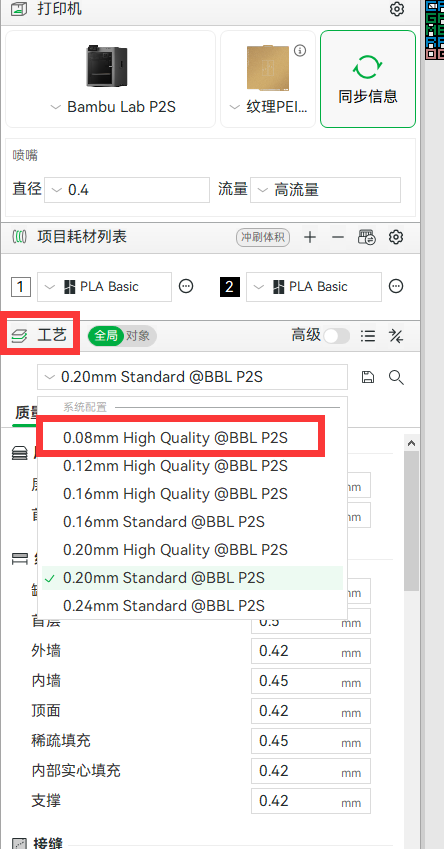
Task: Click the 同步信息 sync button
Action: [368, 79]
